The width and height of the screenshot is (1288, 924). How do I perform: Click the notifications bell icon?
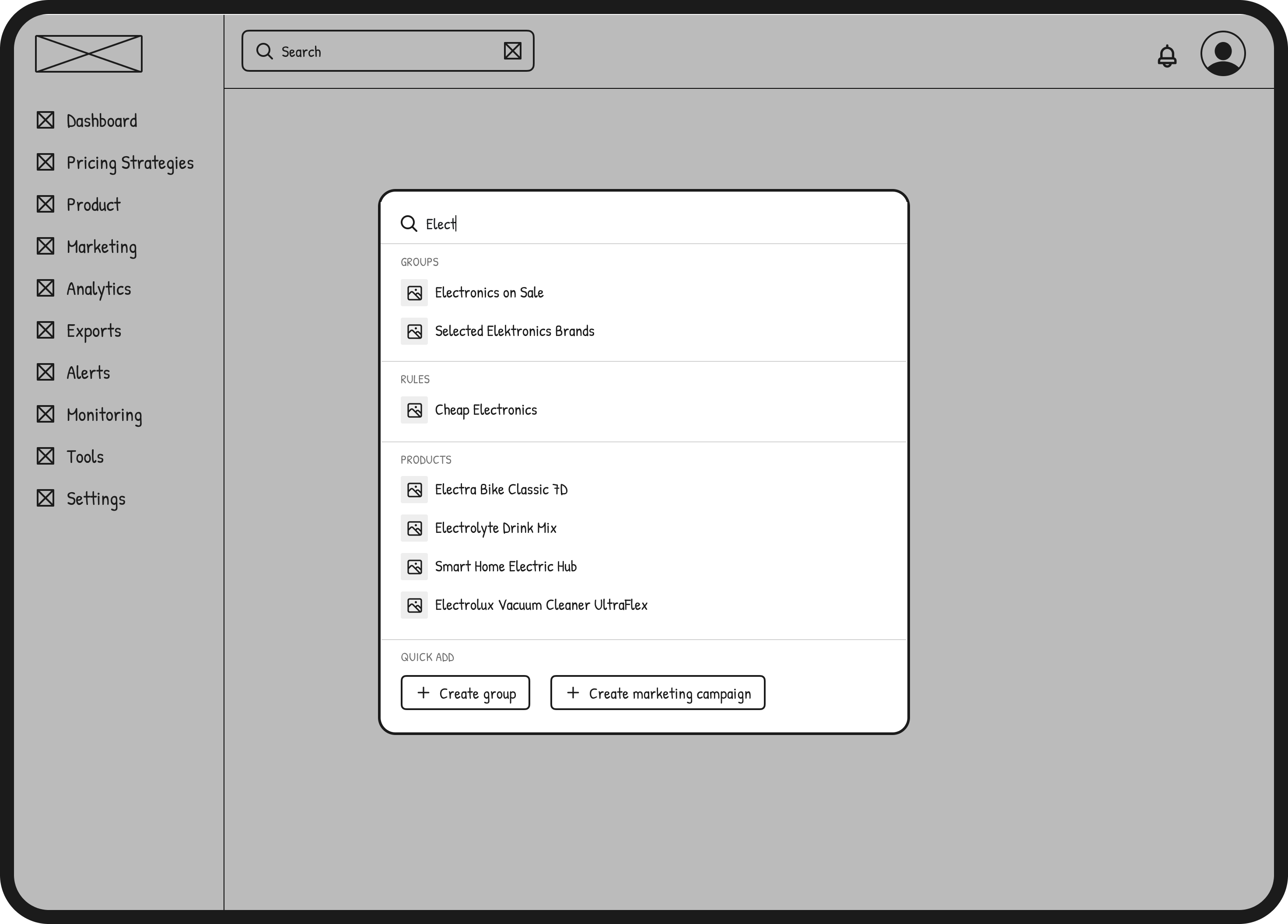click(x=1166, y=56)
